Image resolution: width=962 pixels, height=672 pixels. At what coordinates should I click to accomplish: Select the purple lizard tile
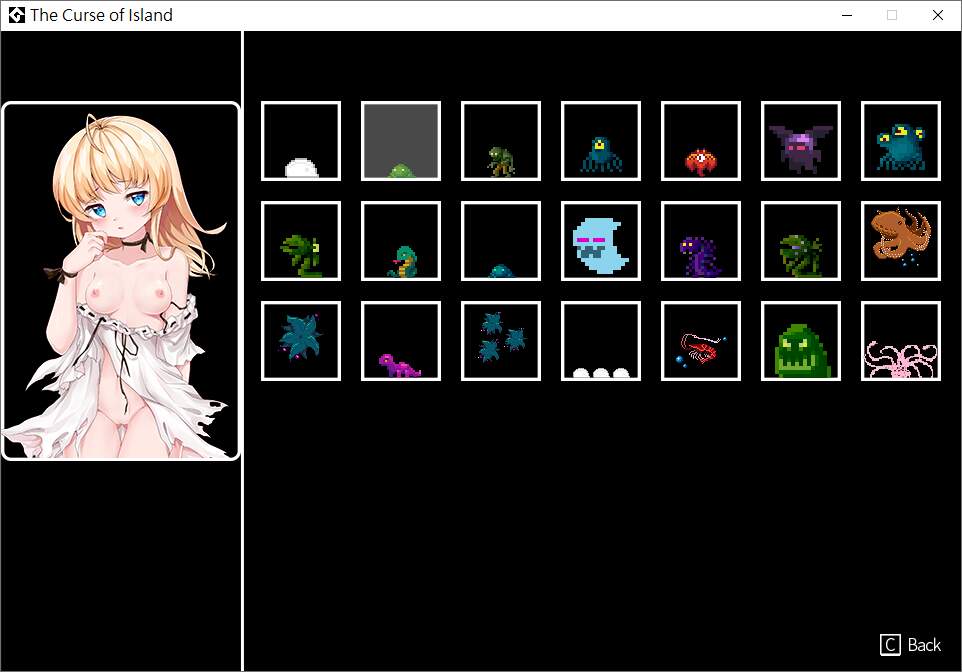point(401,341)
